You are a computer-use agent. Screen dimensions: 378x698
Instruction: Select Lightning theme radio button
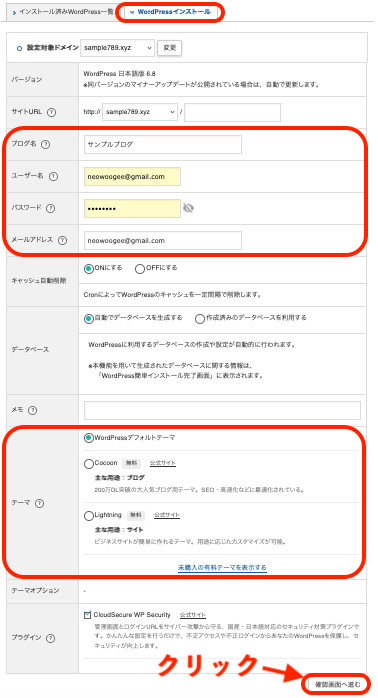coord(89,516)
